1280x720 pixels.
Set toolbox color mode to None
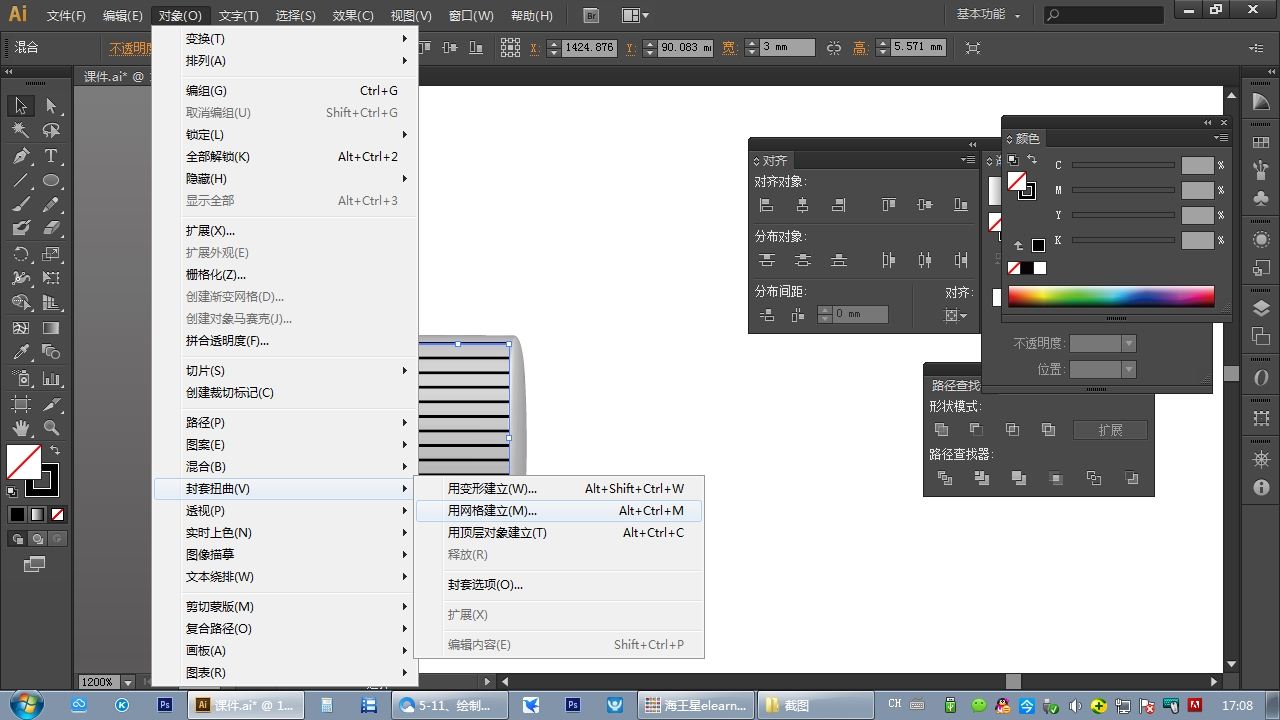click(x=57, y=515)
